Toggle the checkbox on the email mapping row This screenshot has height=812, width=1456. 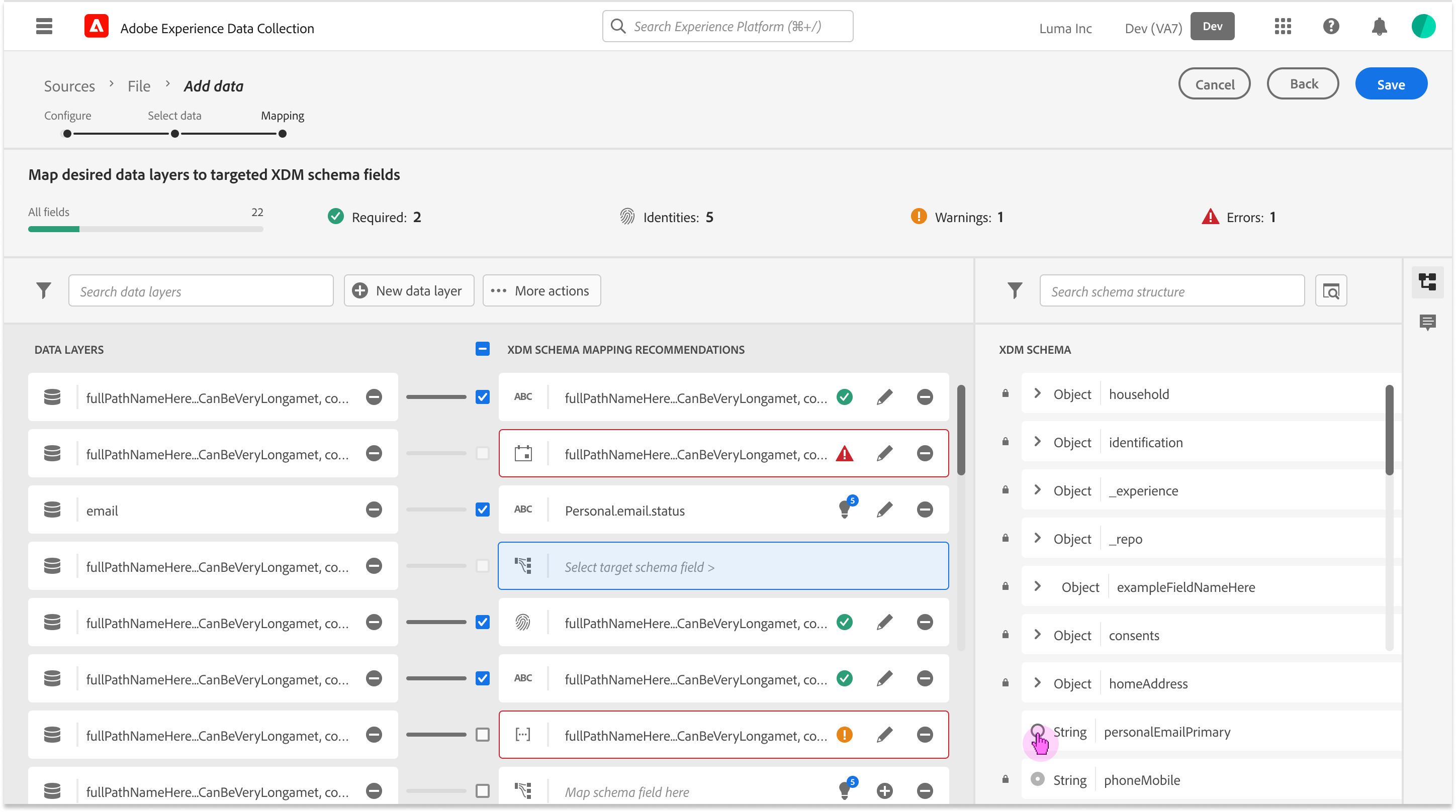tap(482, 509)
